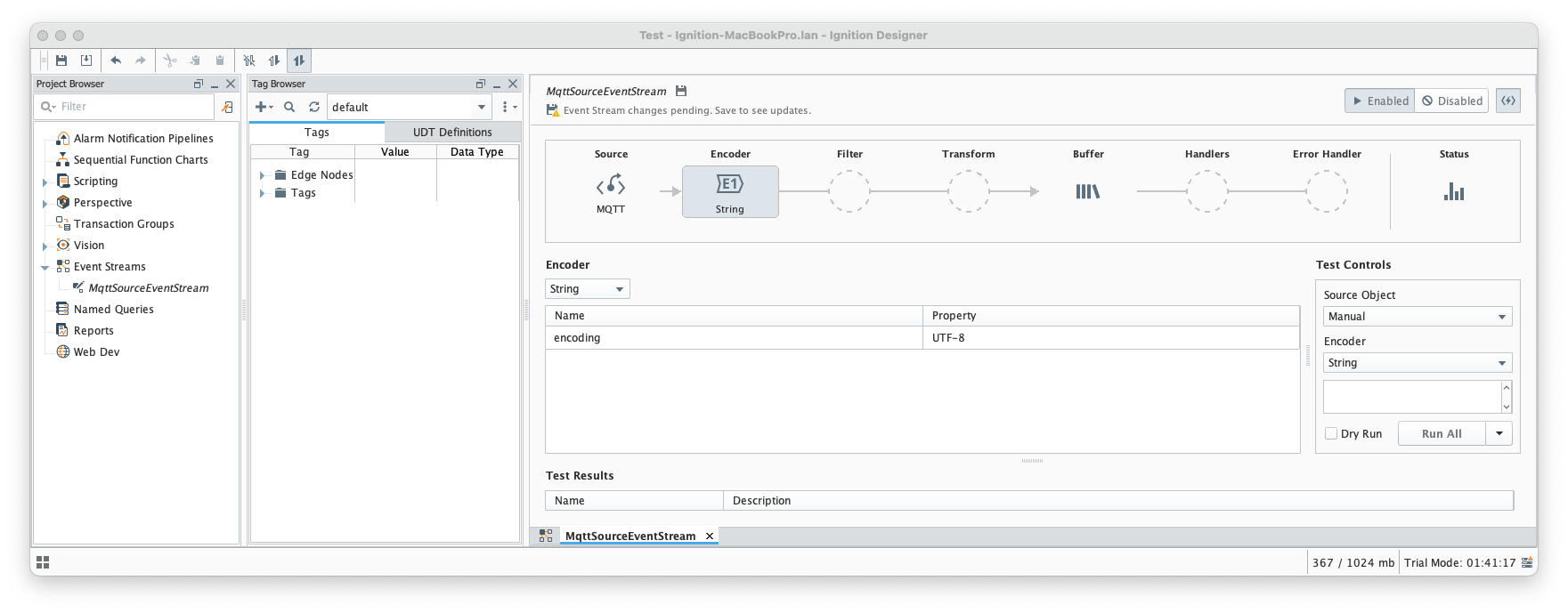Open the Encoder type String dropdown
Image resolution: width=1568 pixels, height=613 pixels.
click(x=588, y=289)
